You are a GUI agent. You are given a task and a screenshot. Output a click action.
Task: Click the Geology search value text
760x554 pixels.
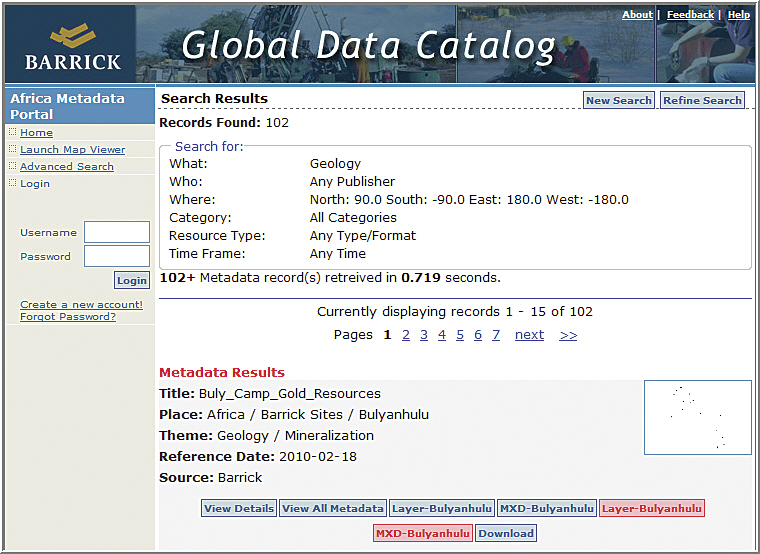(x=335, y=164)
